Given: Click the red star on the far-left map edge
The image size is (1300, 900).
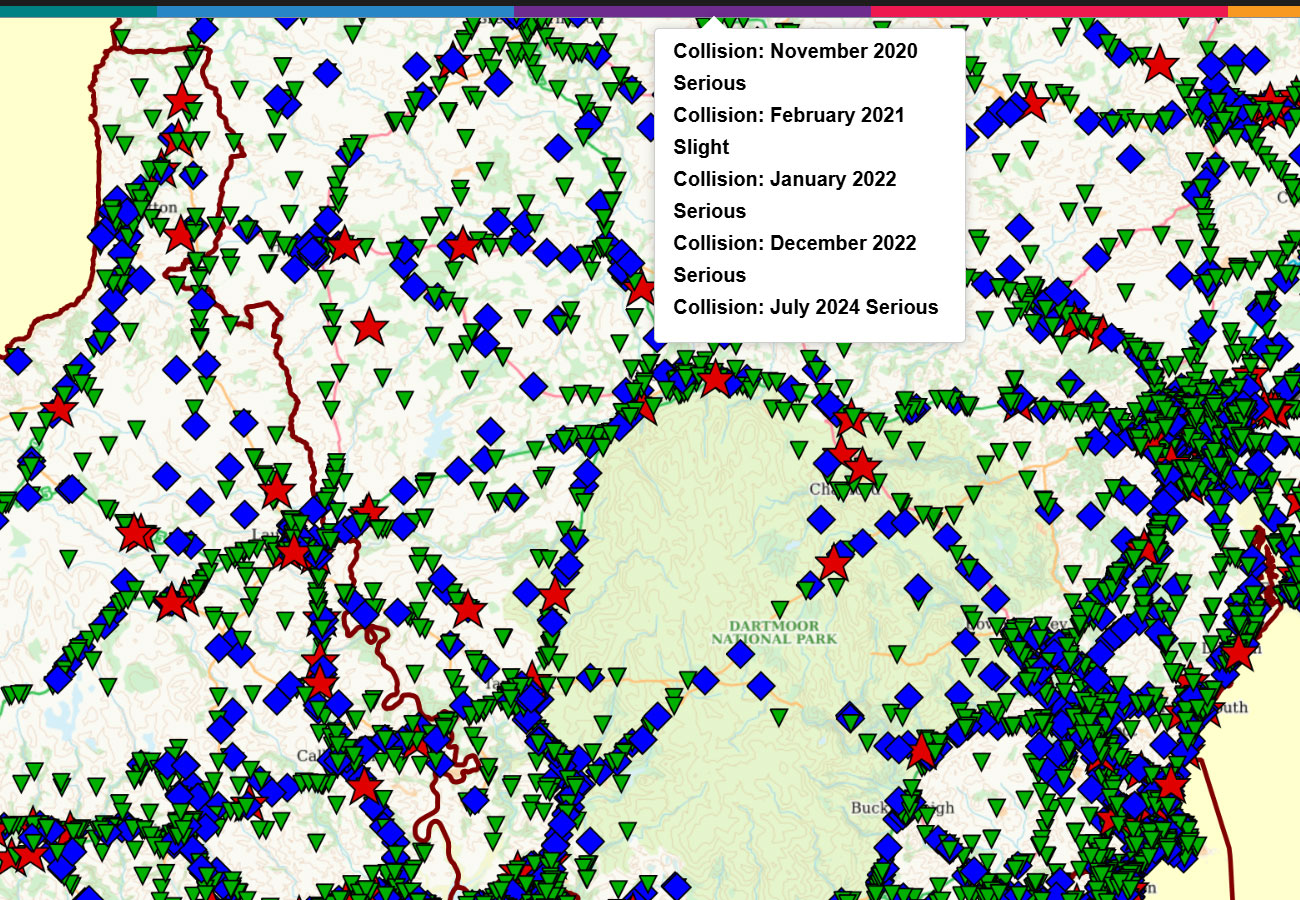Looking at the screenshot, I should pos(63,409).
